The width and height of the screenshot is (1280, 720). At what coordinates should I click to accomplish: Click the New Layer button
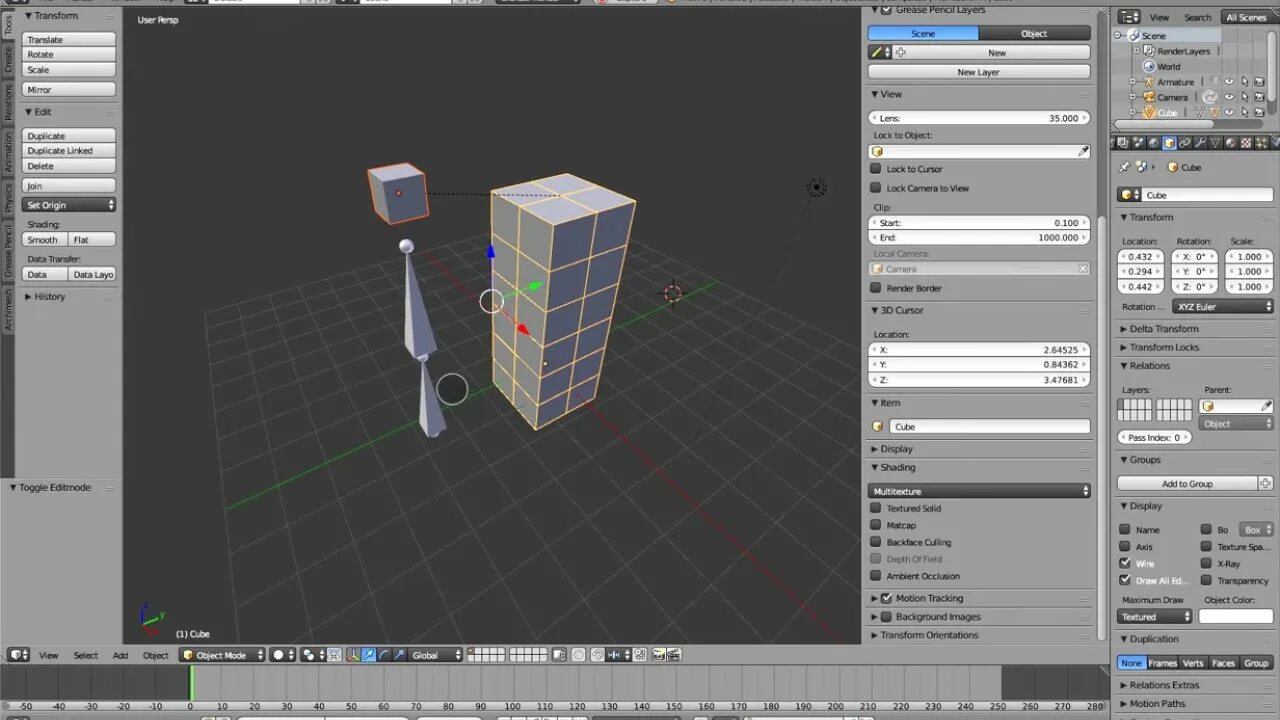(979, 72)
